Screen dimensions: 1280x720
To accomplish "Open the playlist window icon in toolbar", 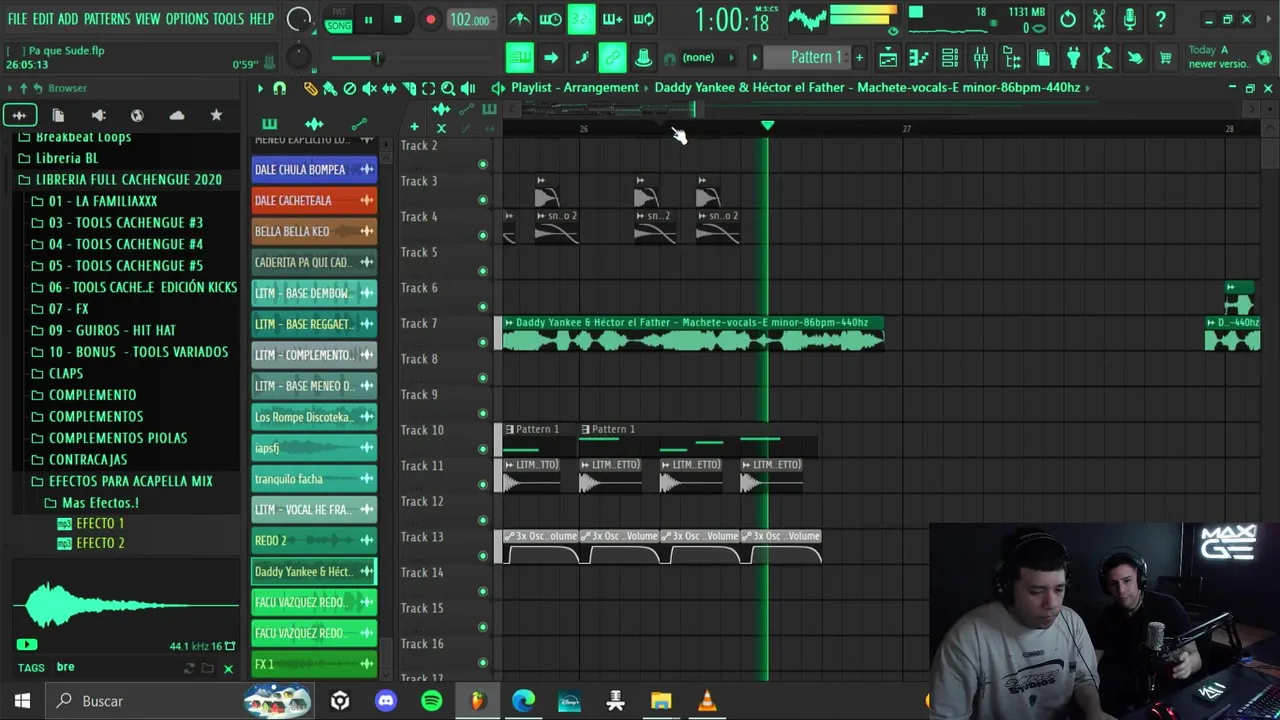I will pos(888,58).
